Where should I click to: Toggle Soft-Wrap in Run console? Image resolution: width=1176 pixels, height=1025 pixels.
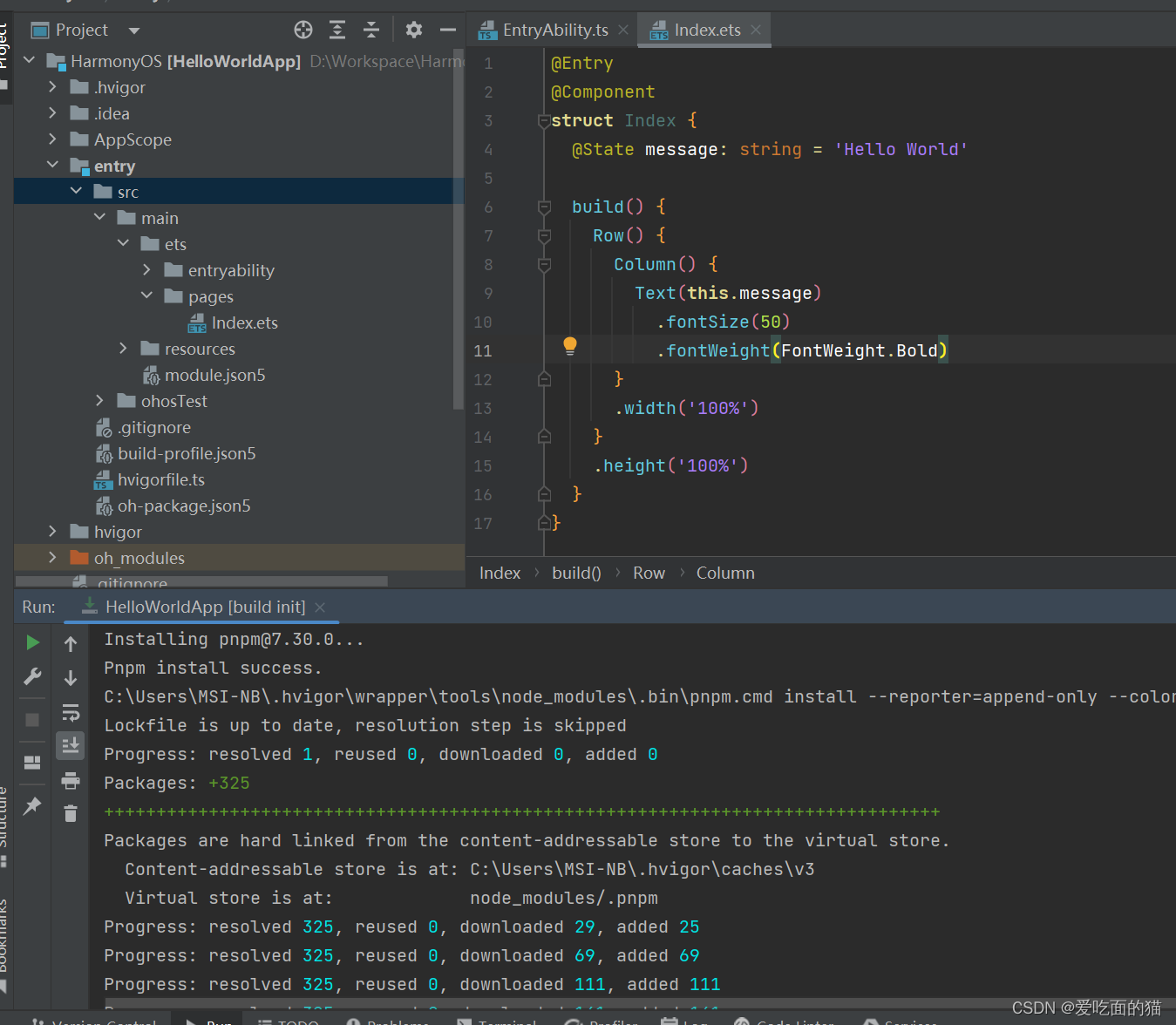[71, 712]
